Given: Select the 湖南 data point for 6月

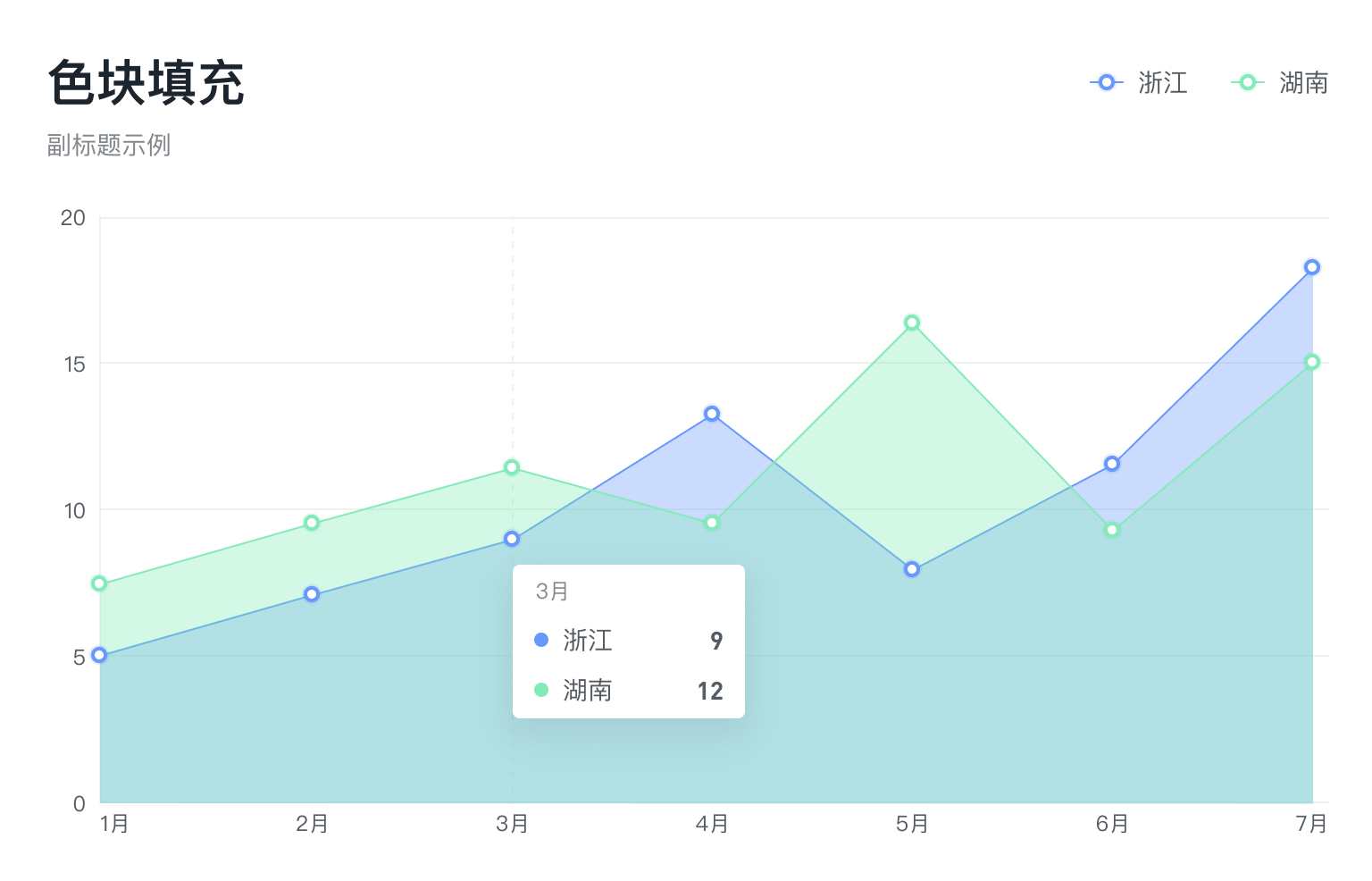Looking at the screenshot, I should point(1112,530).
